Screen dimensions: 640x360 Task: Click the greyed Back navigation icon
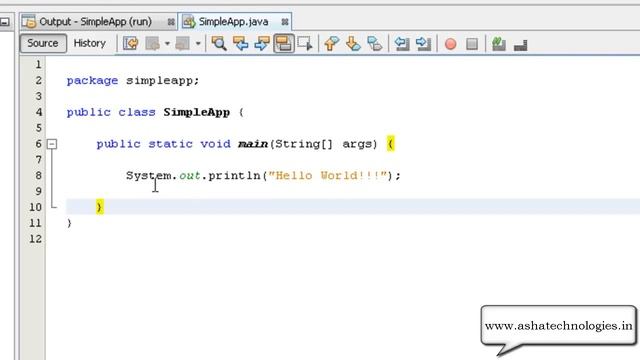click(153, 43)
